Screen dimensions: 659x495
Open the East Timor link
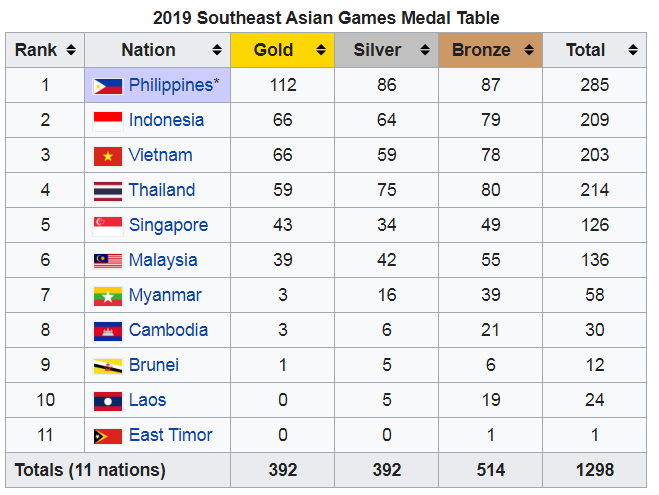(170, 435)
